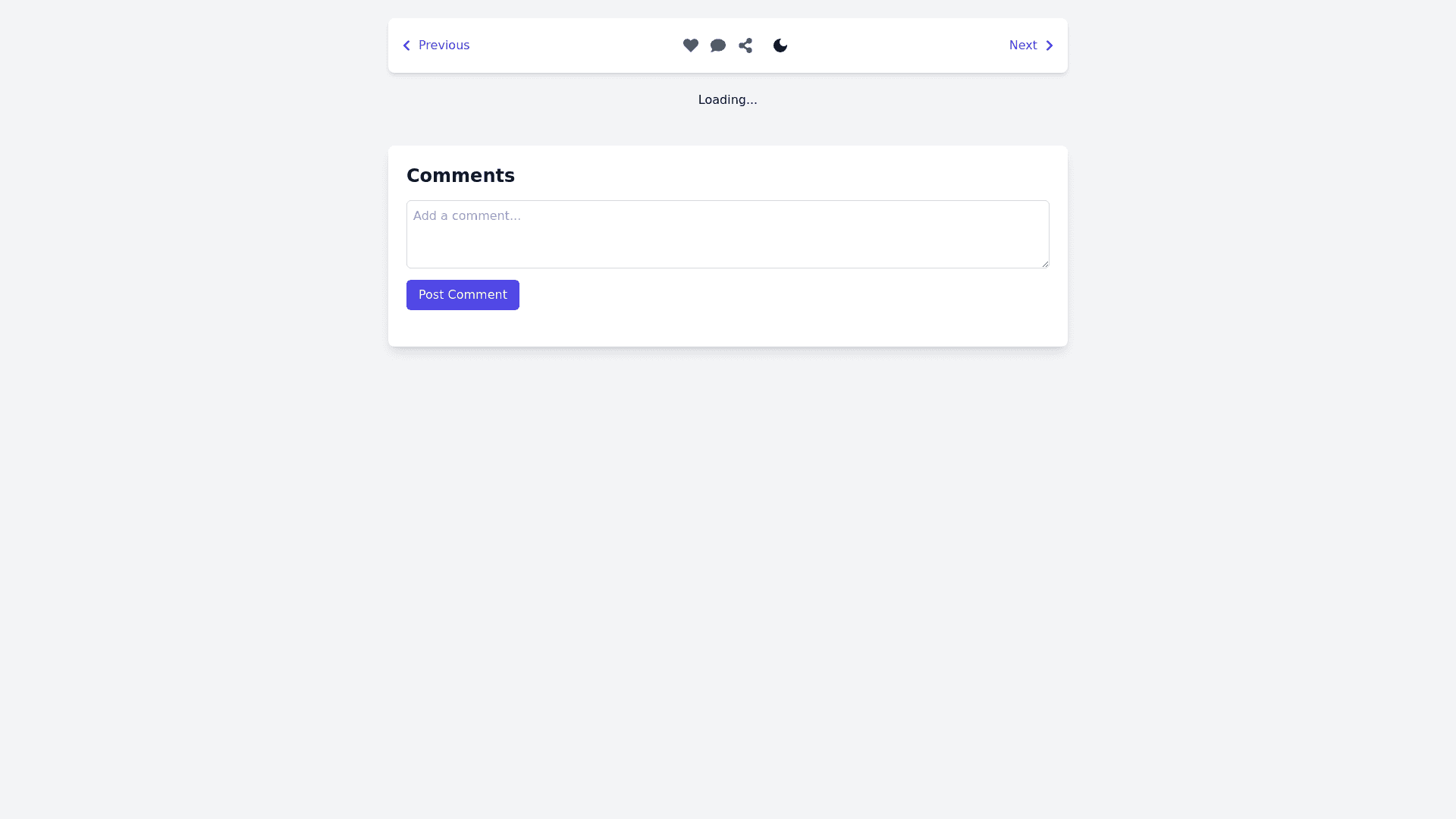Screen dimensions: 1456x819
Task: Click the comment box resize handle
Action: [x=1045, y=263]
